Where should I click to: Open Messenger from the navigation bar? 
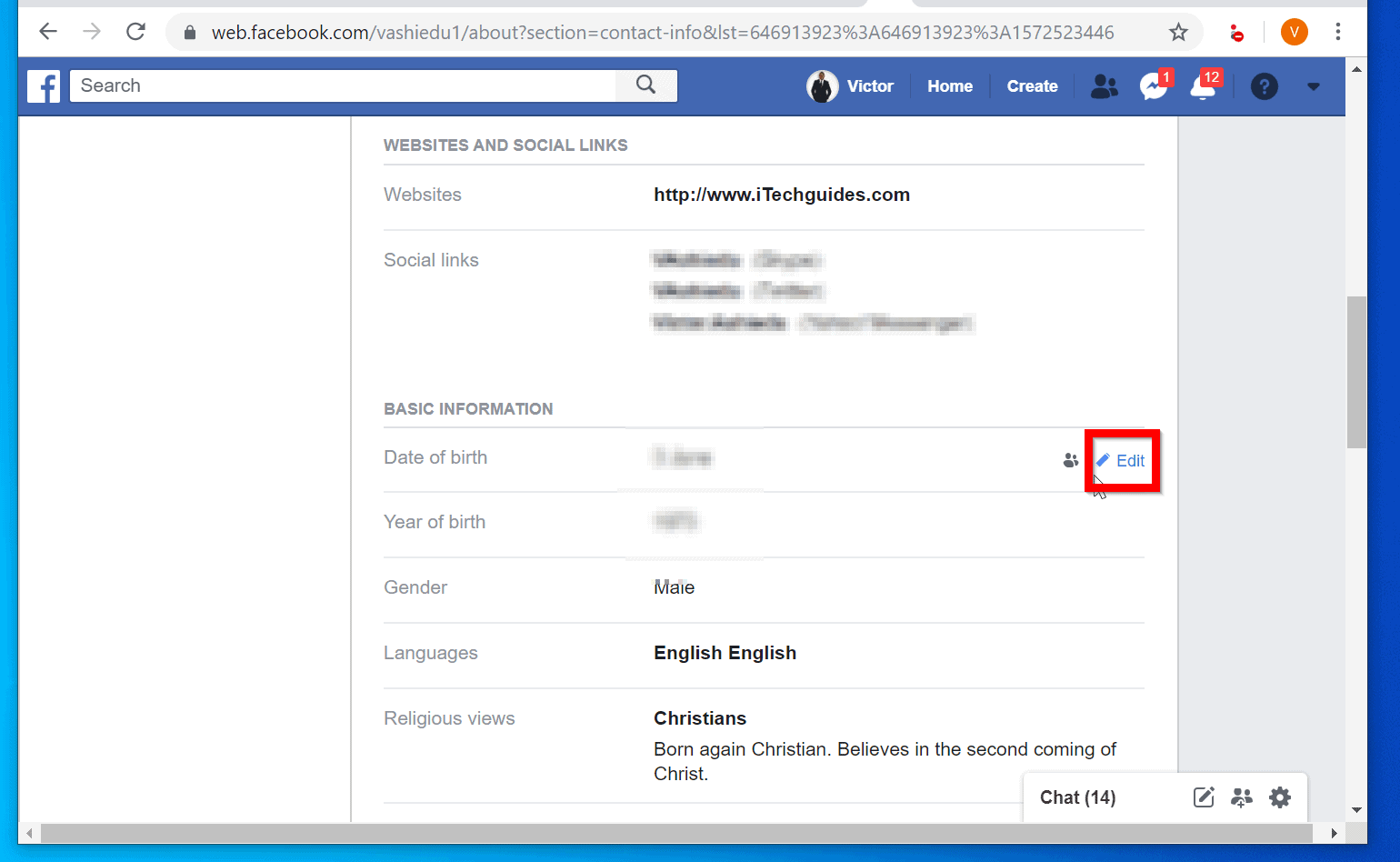coord(1153,86)
